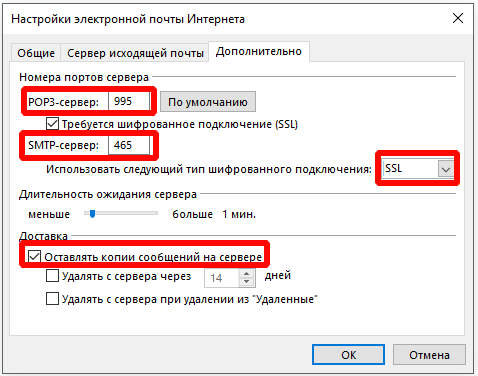
Task: Click the server timeout slider thumb
Action: click(x=92, y=214)
